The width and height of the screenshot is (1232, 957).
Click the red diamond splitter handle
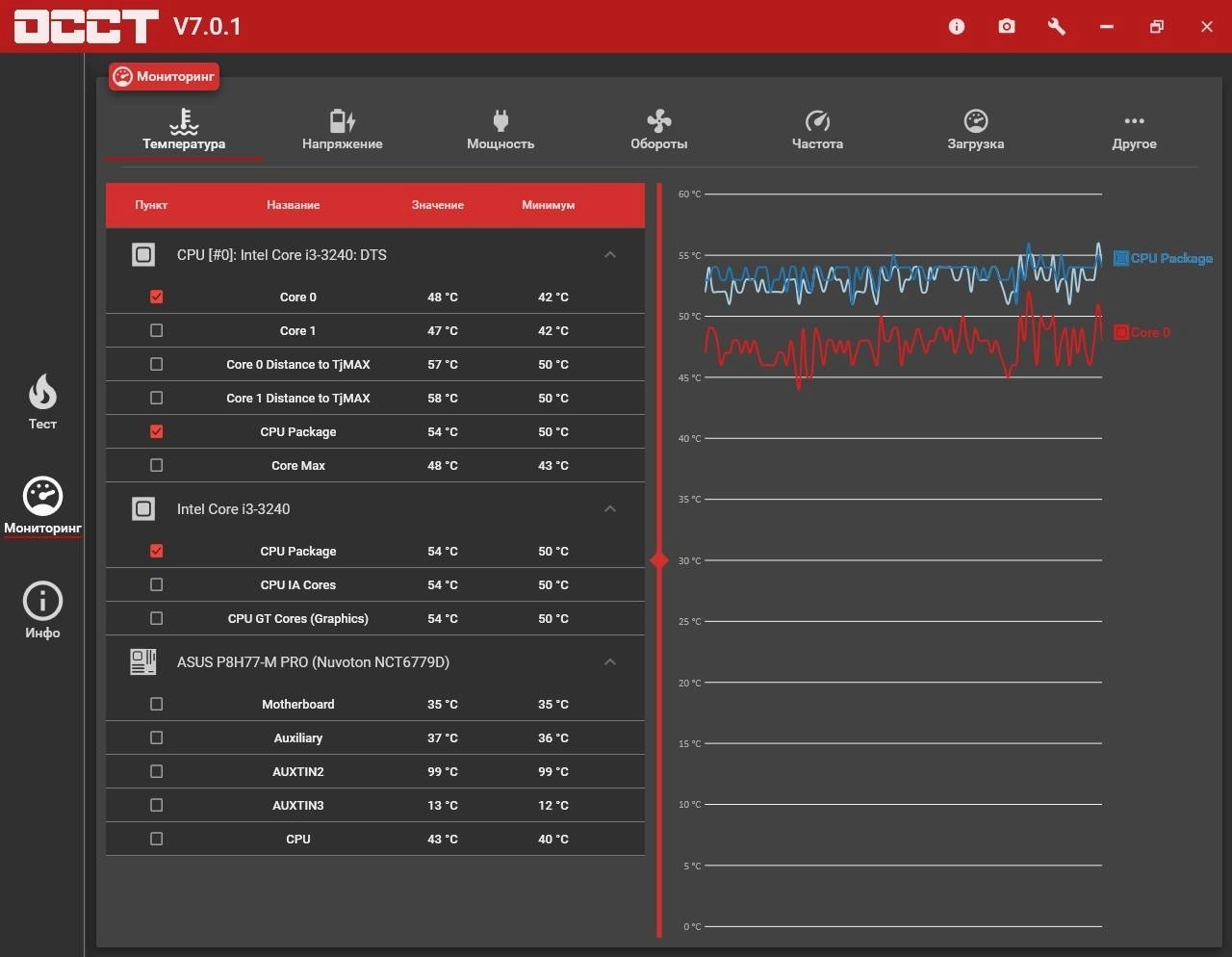point(659,559)
